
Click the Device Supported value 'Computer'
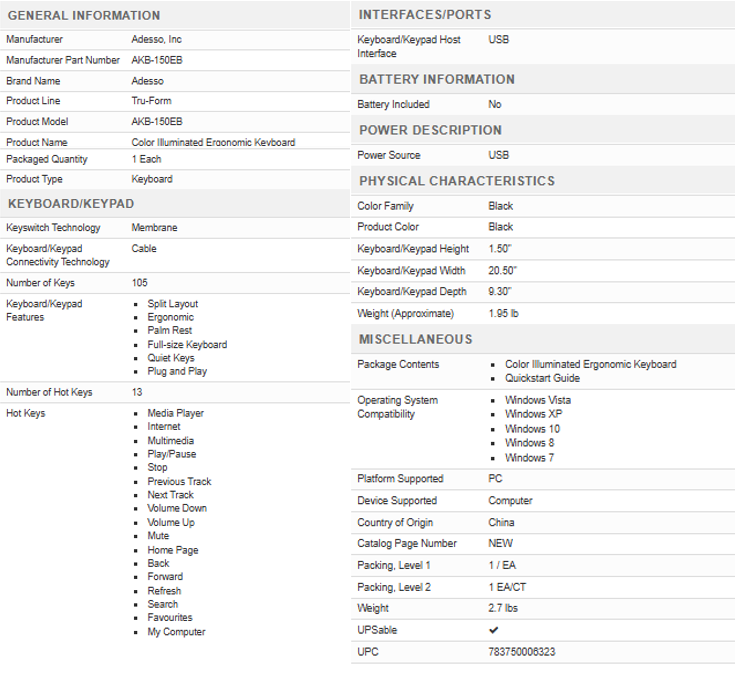click(510, 500)
